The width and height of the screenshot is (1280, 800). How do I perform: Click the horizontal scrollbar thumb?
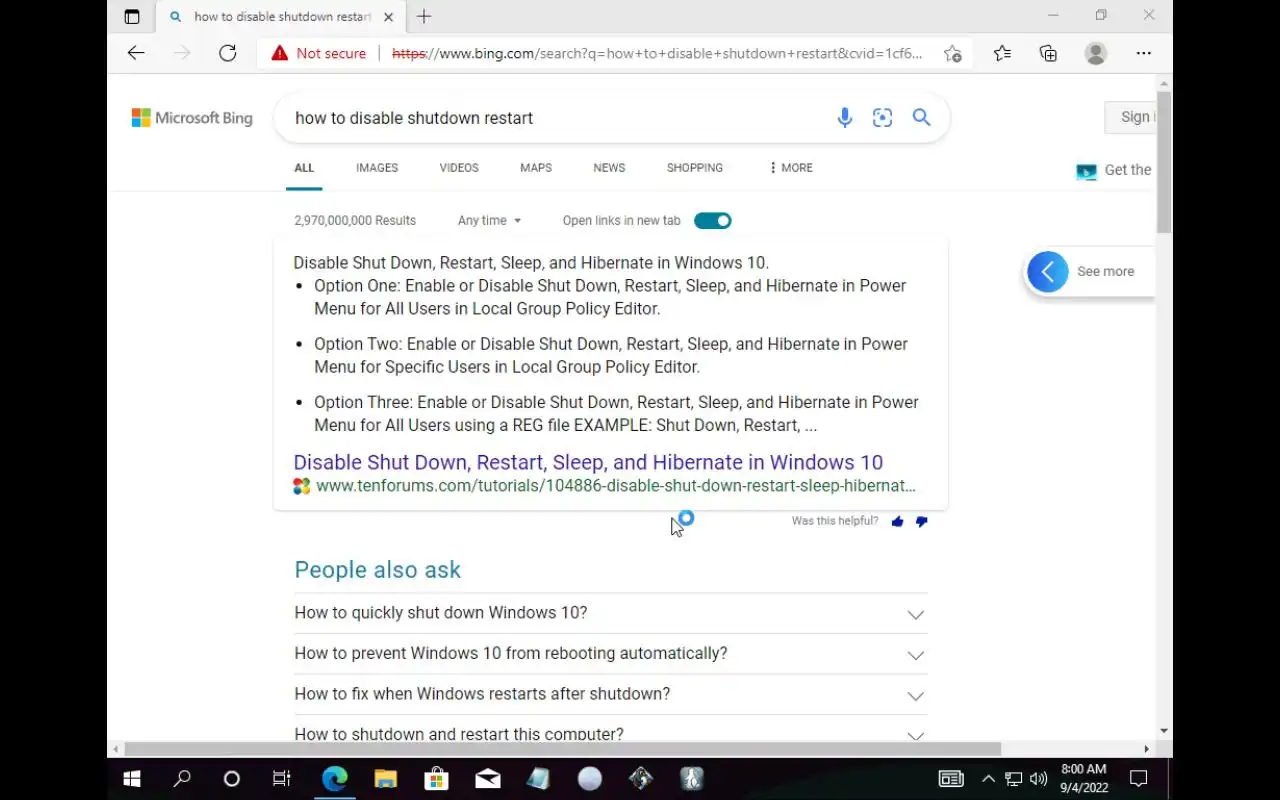click(x=562, y=748)
